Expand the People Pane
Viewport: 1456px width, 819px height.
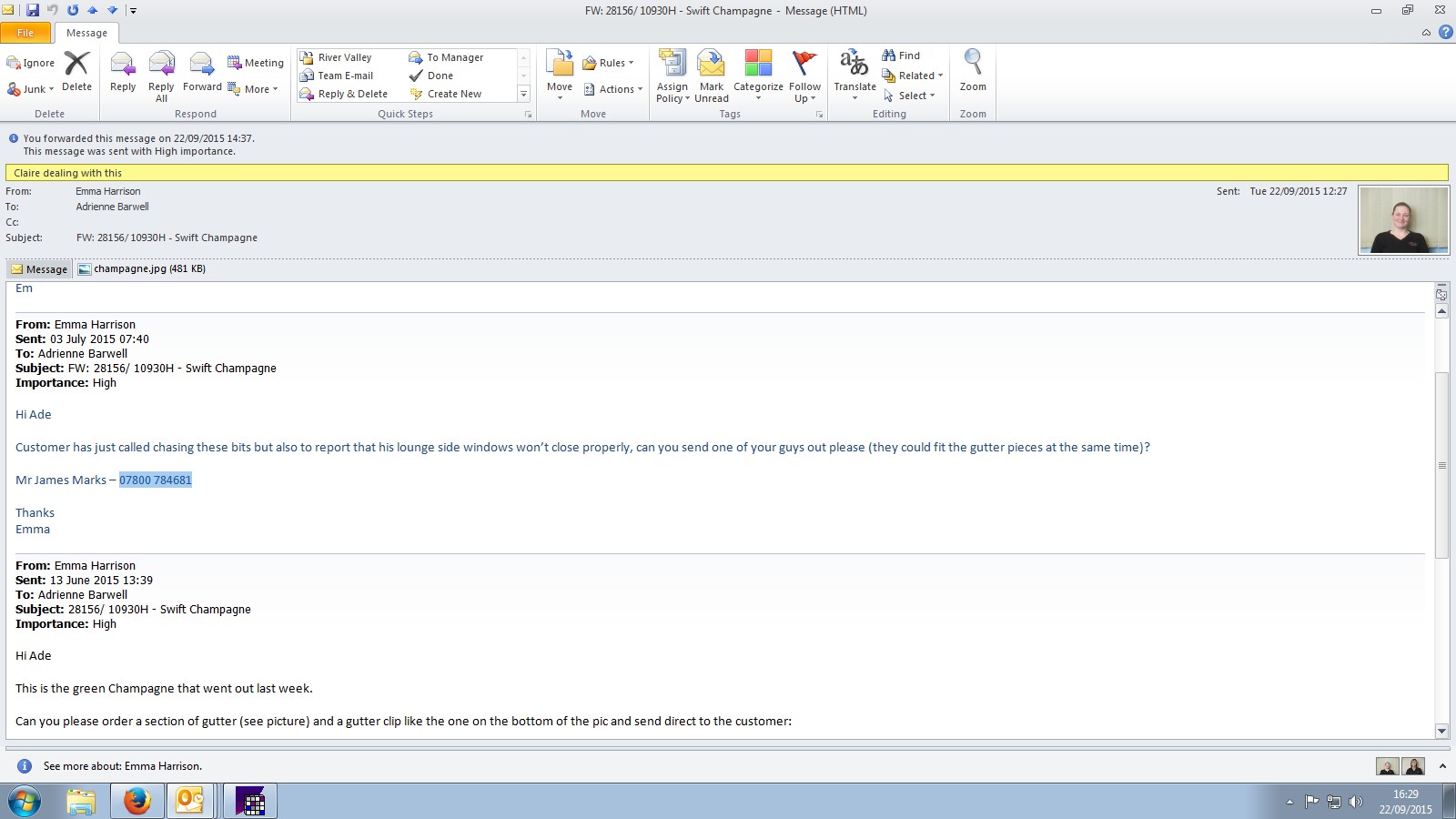(x=1442, y=766)
